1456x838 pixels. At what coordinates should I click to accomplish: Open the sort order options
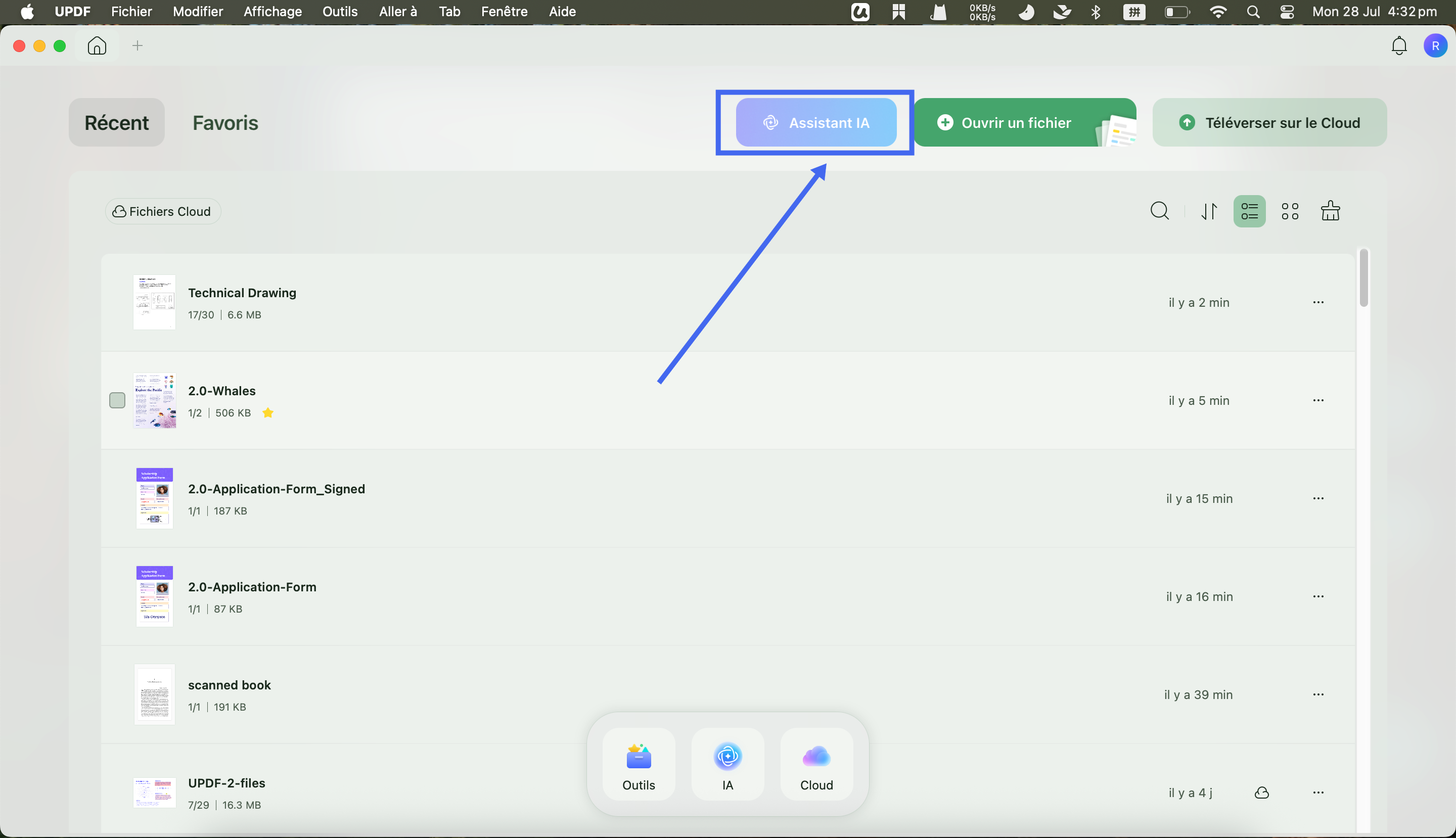pos(1209,211)
